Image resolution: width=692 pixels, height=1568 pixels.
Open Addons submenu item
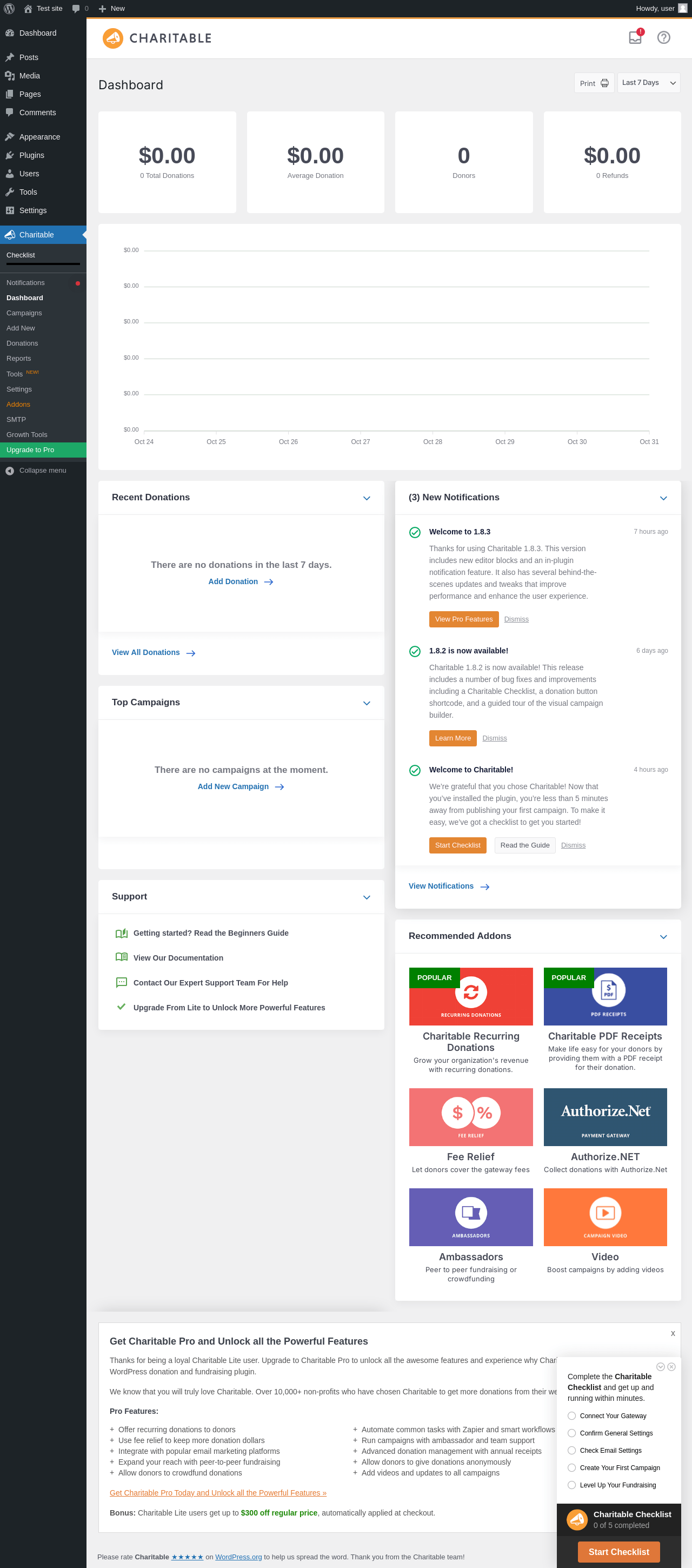point(43,404)
